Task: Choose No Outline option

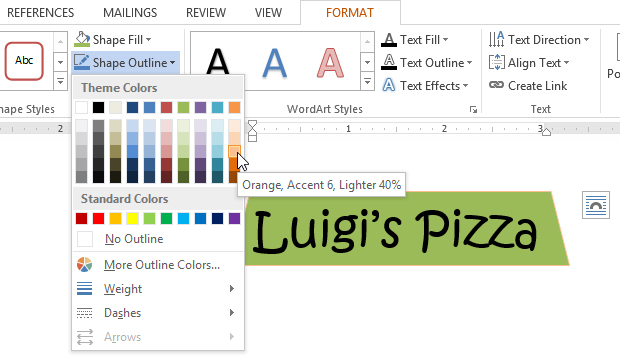Action: point(158,239)
